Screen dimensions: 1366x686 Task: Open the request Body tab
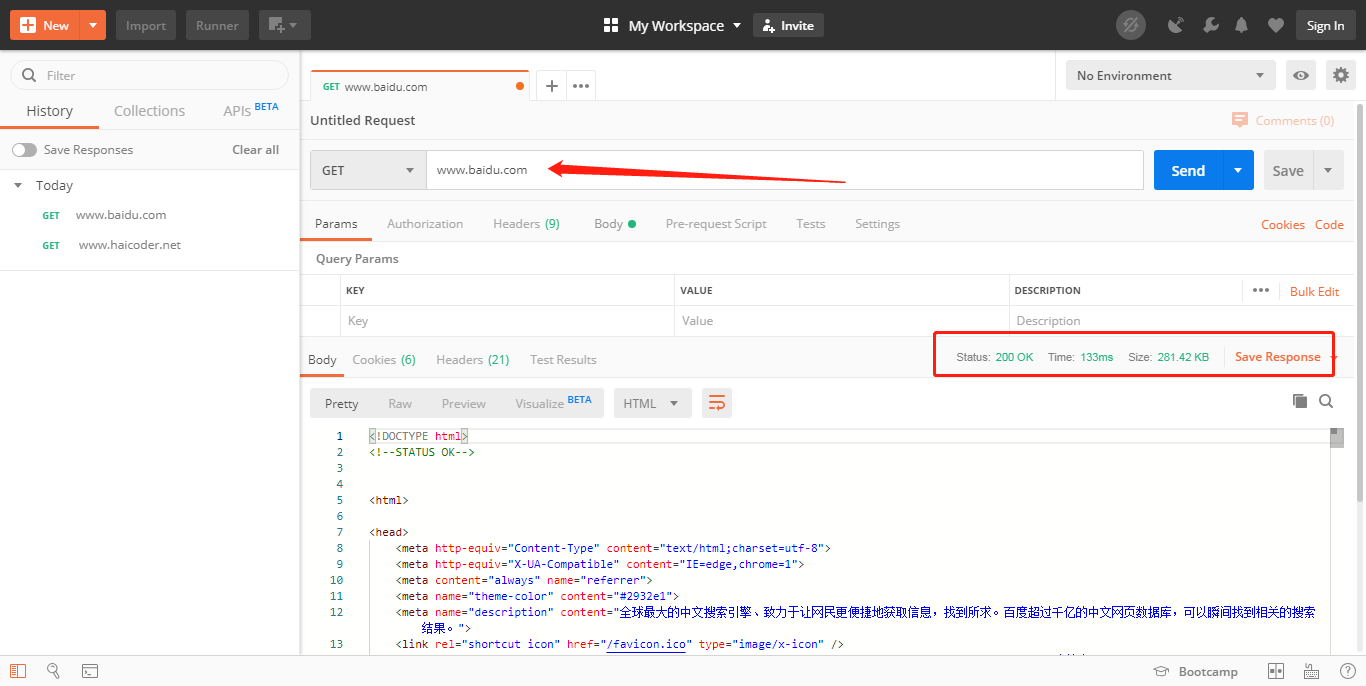click(x=614, y=224)
